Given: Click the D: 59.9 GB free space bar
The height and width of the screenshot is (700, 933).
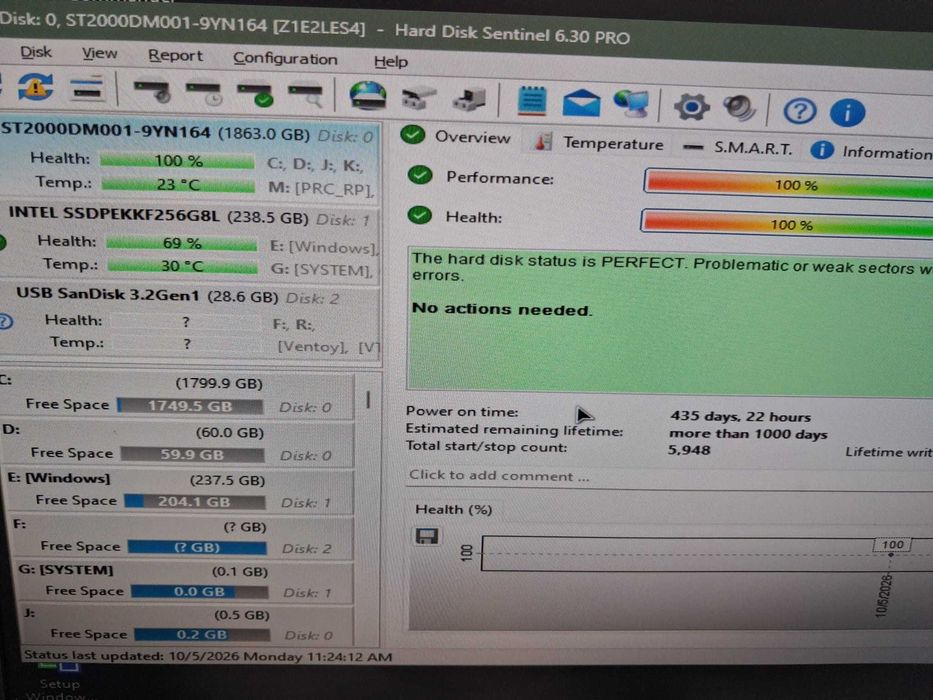Looking at the screenshot, I should point(193,455).
